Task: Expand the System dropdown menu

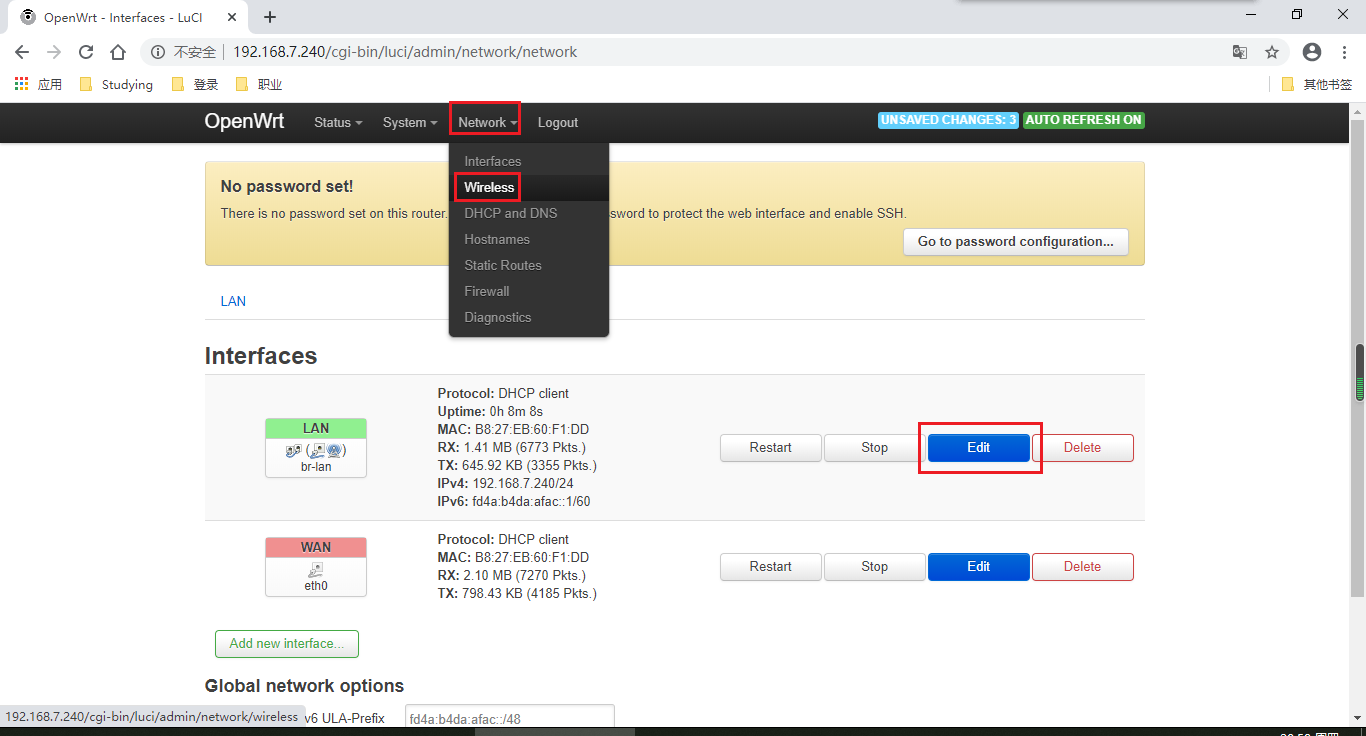Action: 410,122
